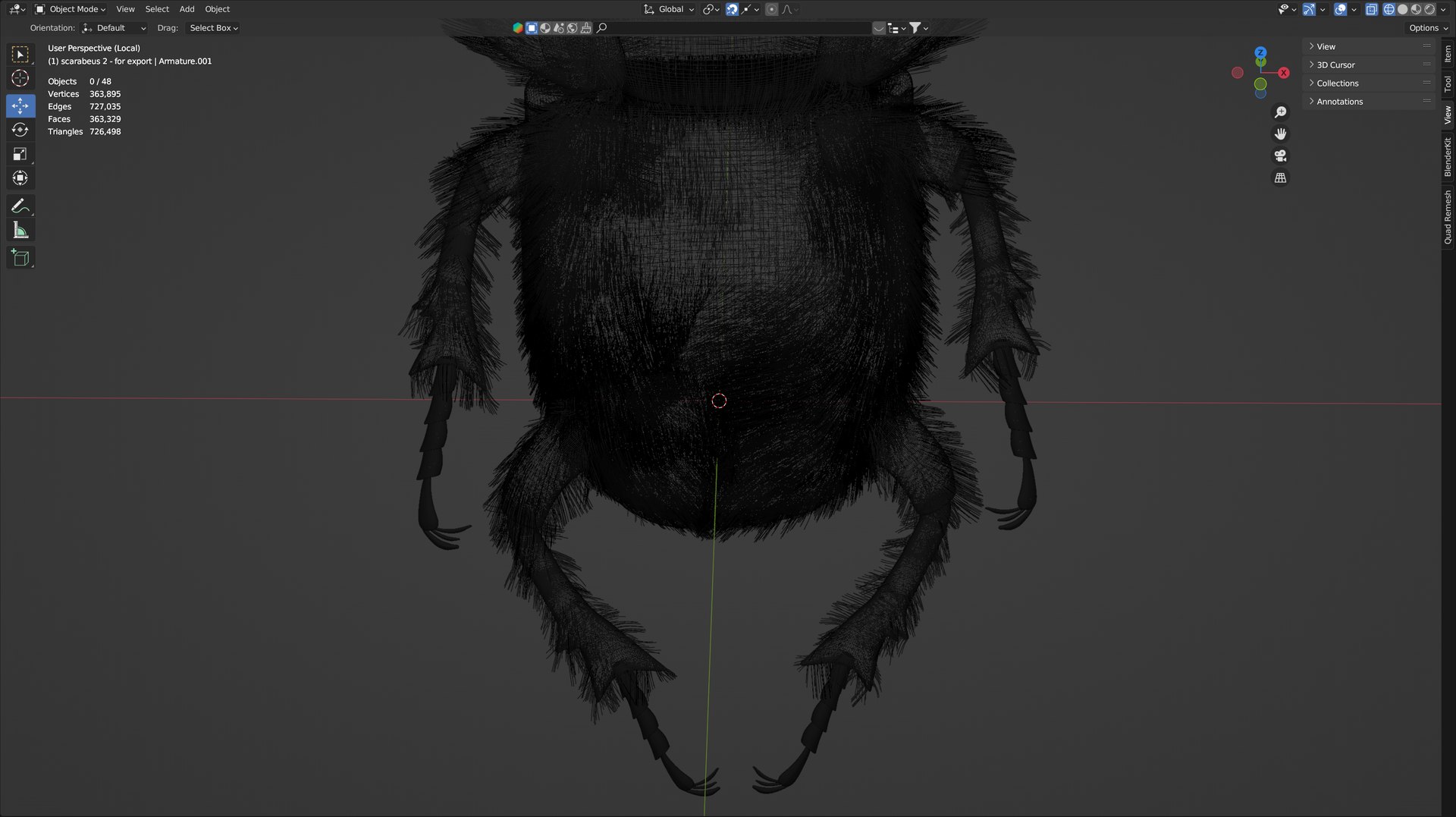
Task: Switch to BlenderKit sidebar tab
Action: click(x=1448, y=157)
